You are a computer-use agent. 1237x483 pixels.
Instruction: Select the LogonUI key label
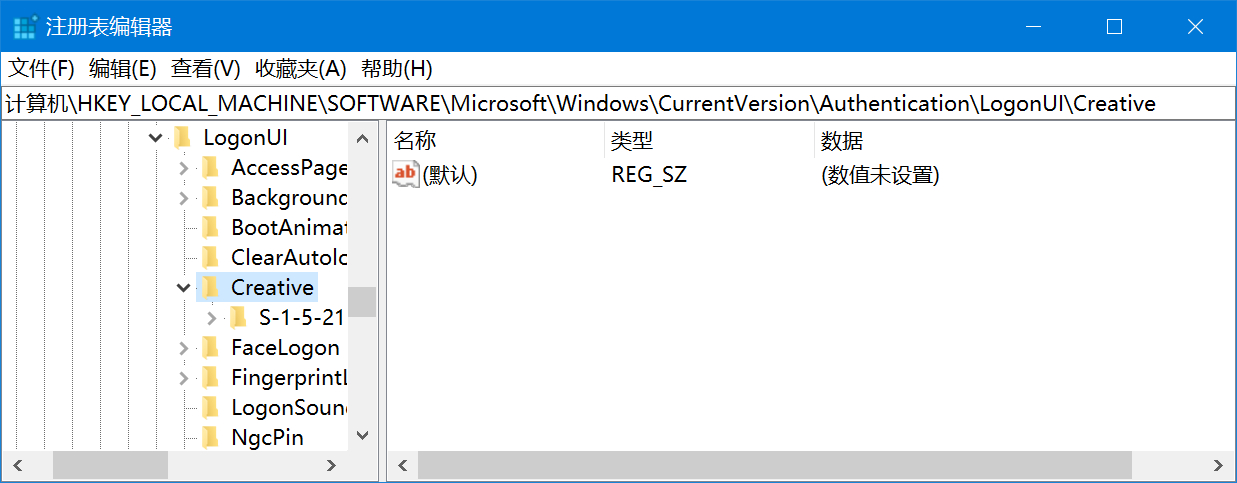tap(245, 138)
